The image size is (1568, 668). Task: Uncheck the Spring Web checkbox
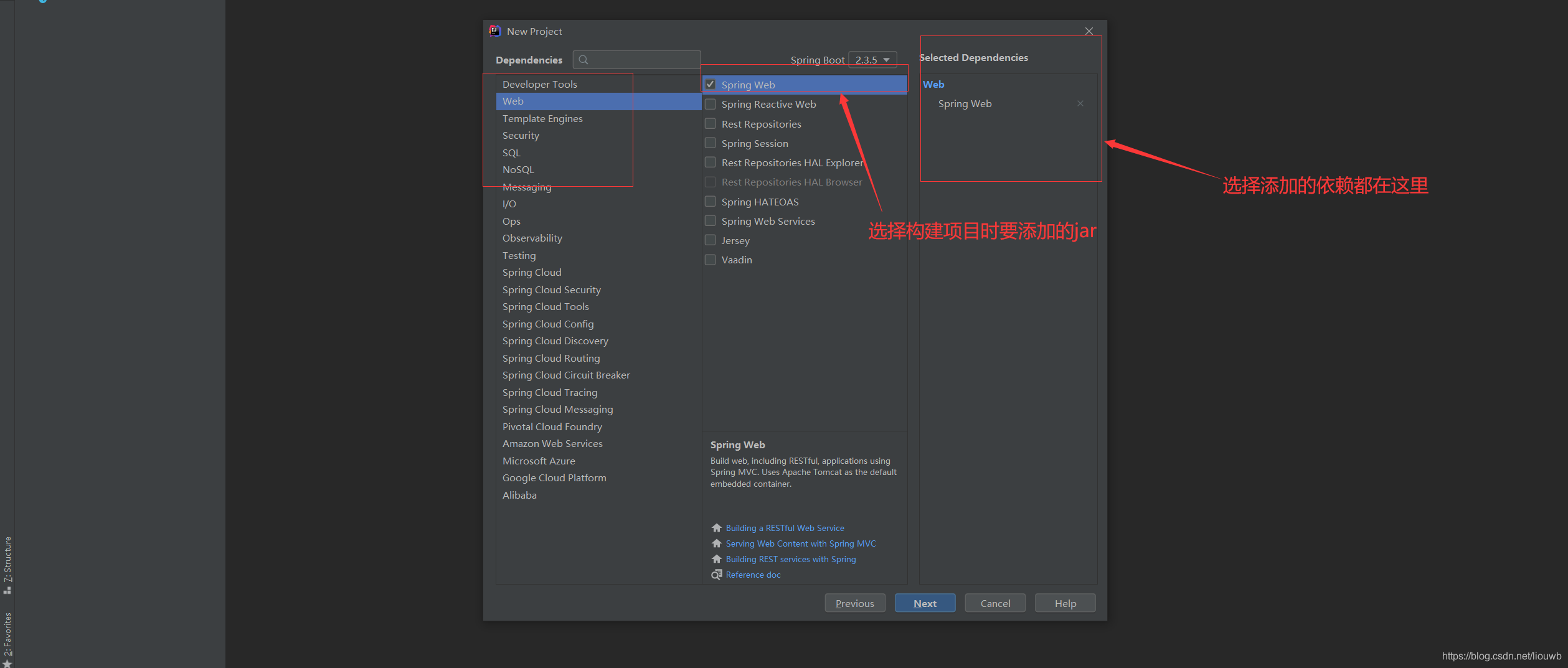pyautogui.click(x=710, y=85)
